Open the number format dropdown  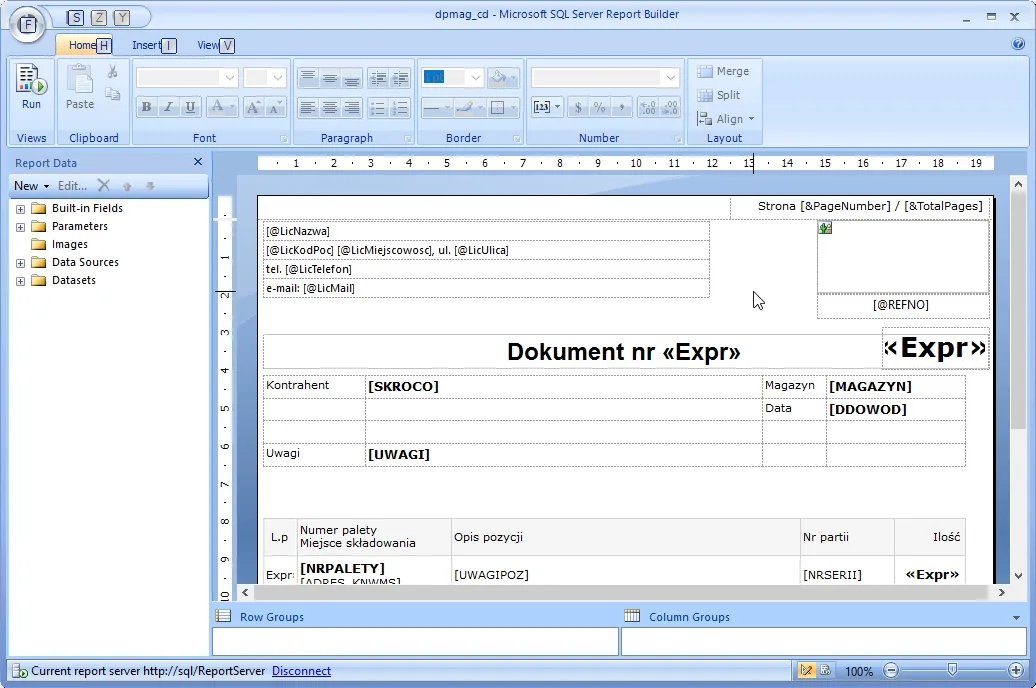671,78
